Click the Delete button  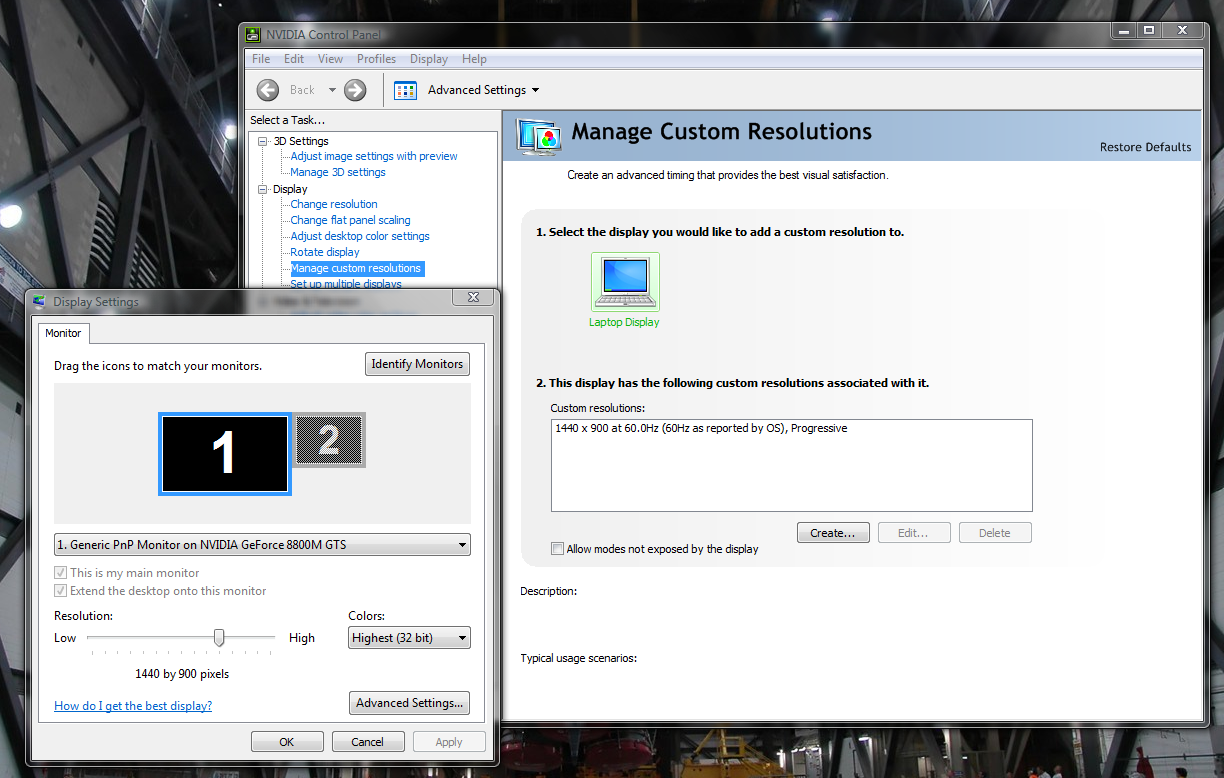pos(995,533)
